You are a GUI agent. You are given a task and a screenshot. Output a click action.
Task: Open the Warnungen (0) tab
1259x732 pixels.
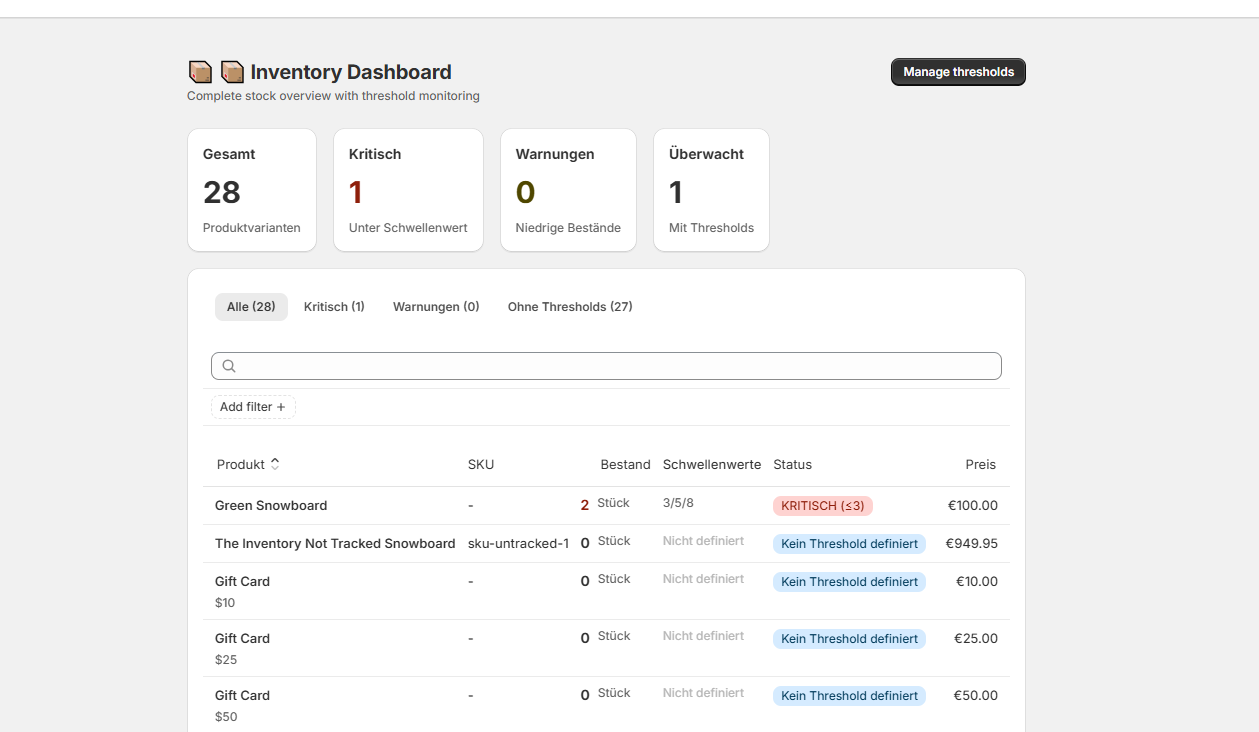click(x=436, y=307)
